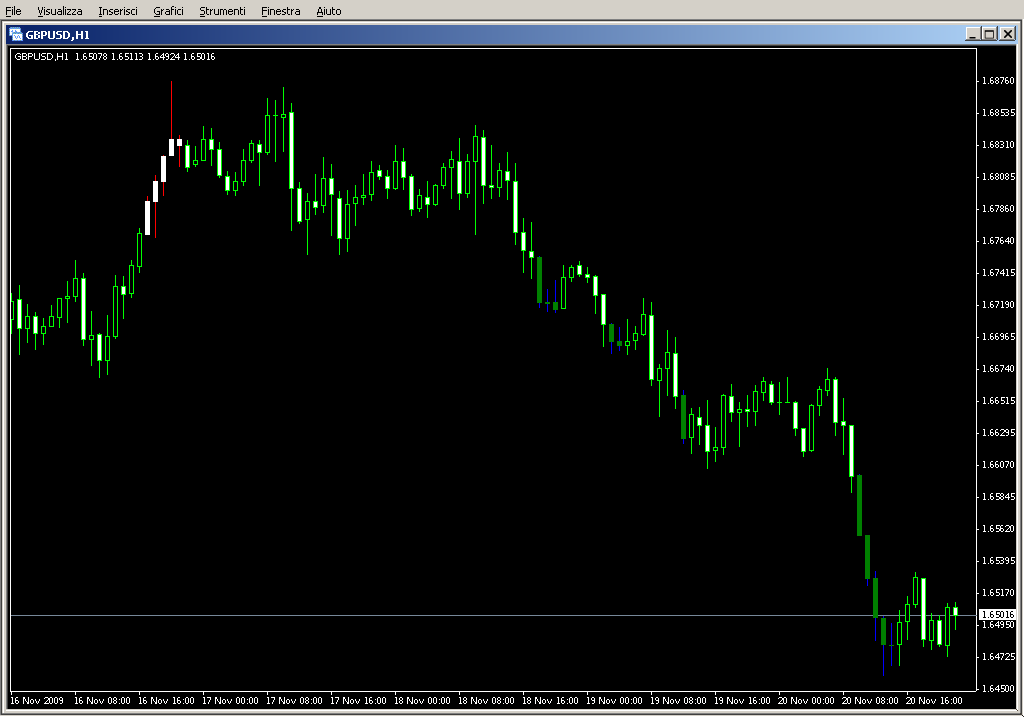This screenshot has width=1024, height=717.
Task: Click the 19 Nov 16:00 time label
Action: click(742, 701)
